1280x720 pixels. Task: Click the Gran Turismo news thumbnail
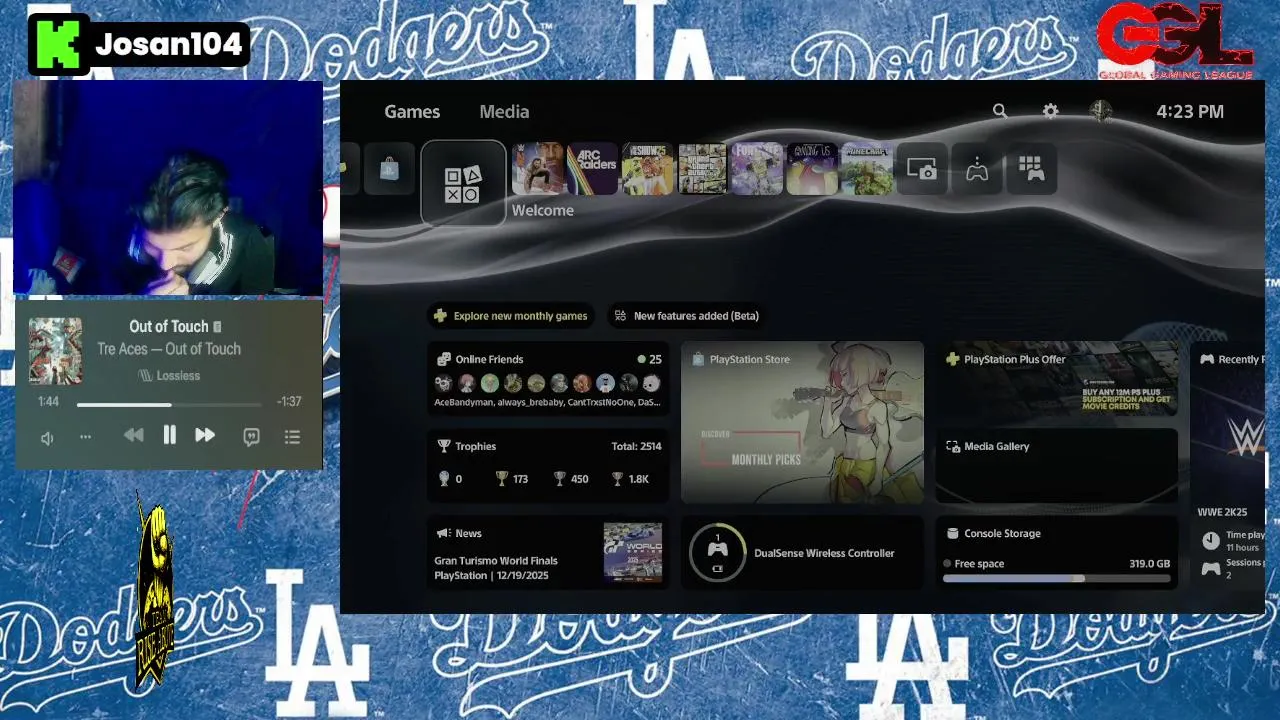[632, 552]
